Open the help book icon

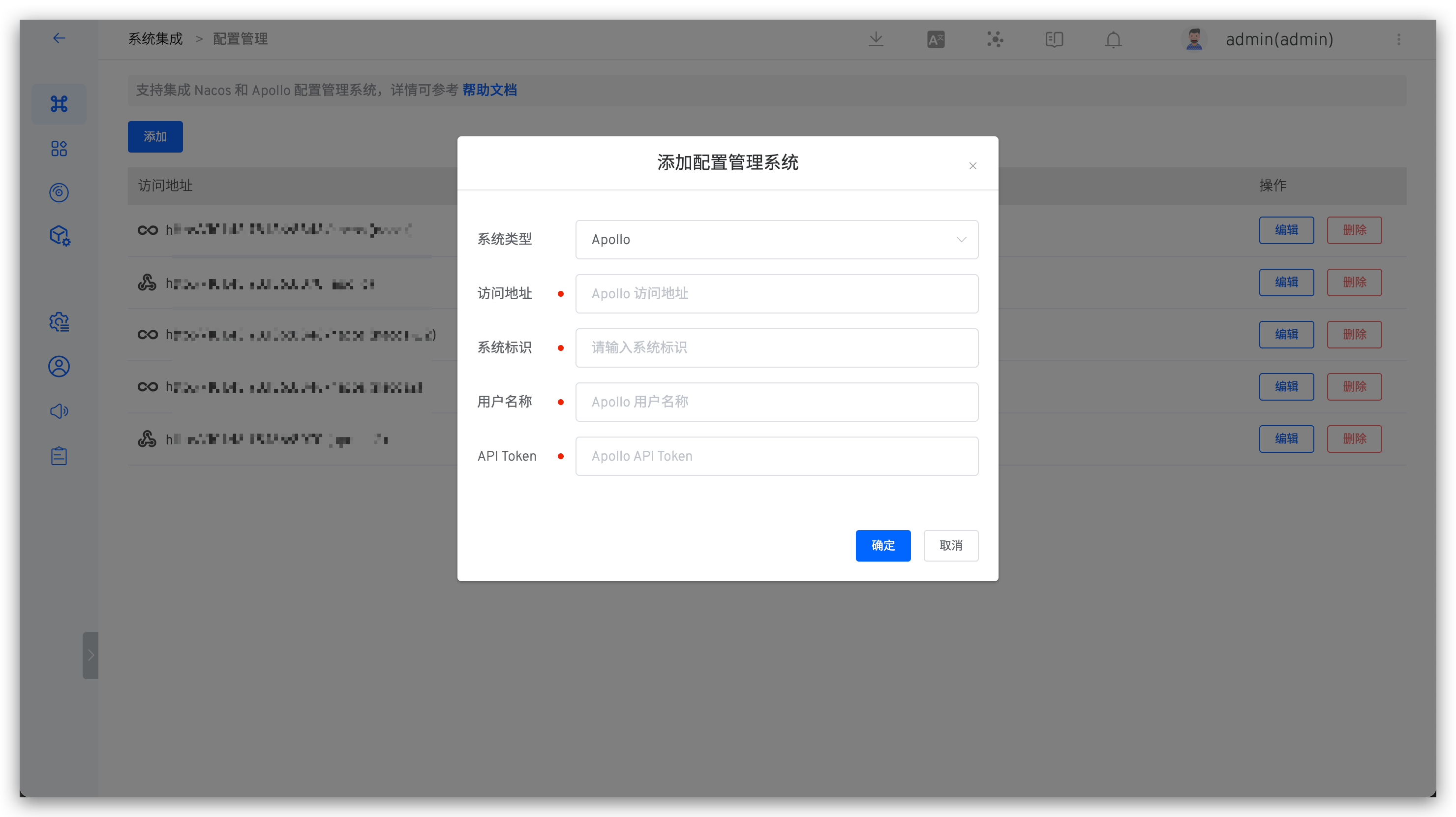(1054, 39)
